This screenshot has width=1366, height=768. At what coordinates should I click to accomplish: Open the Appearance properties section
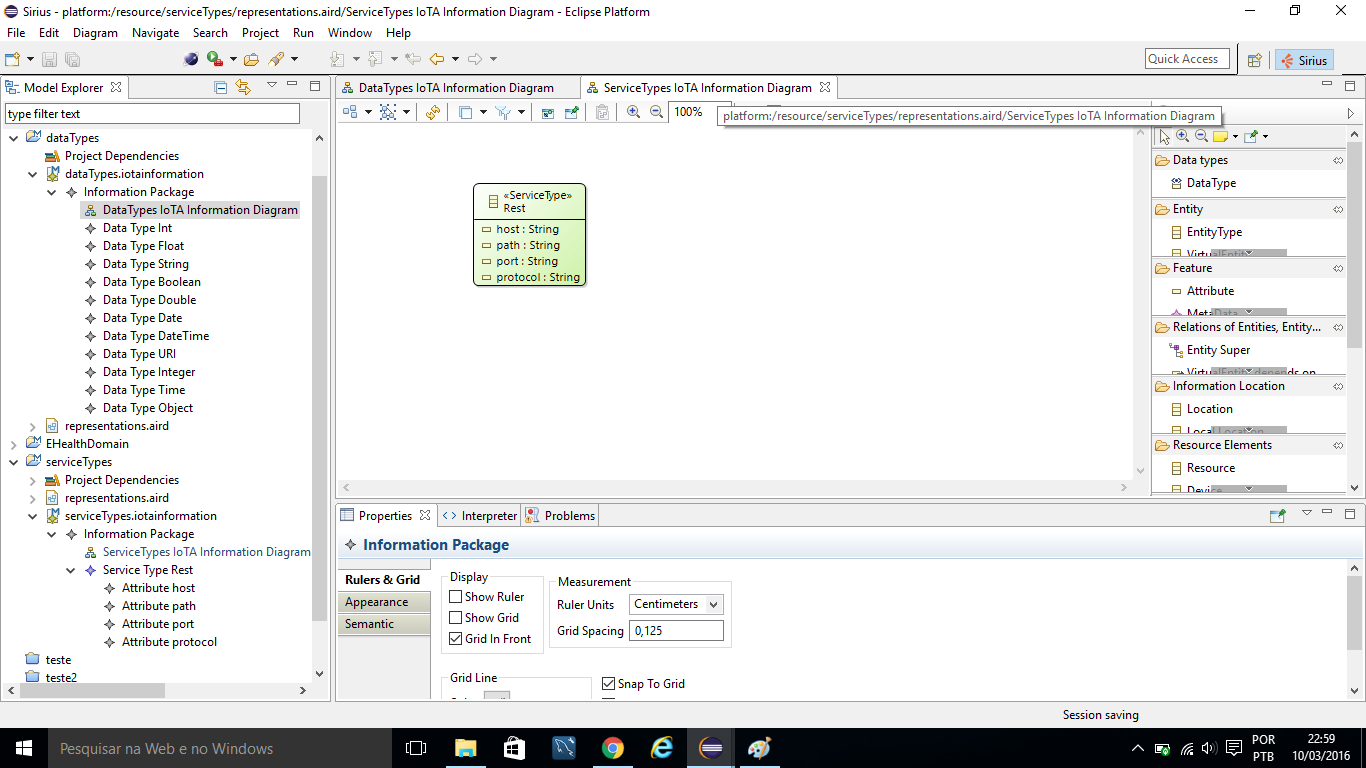point(376,602)
